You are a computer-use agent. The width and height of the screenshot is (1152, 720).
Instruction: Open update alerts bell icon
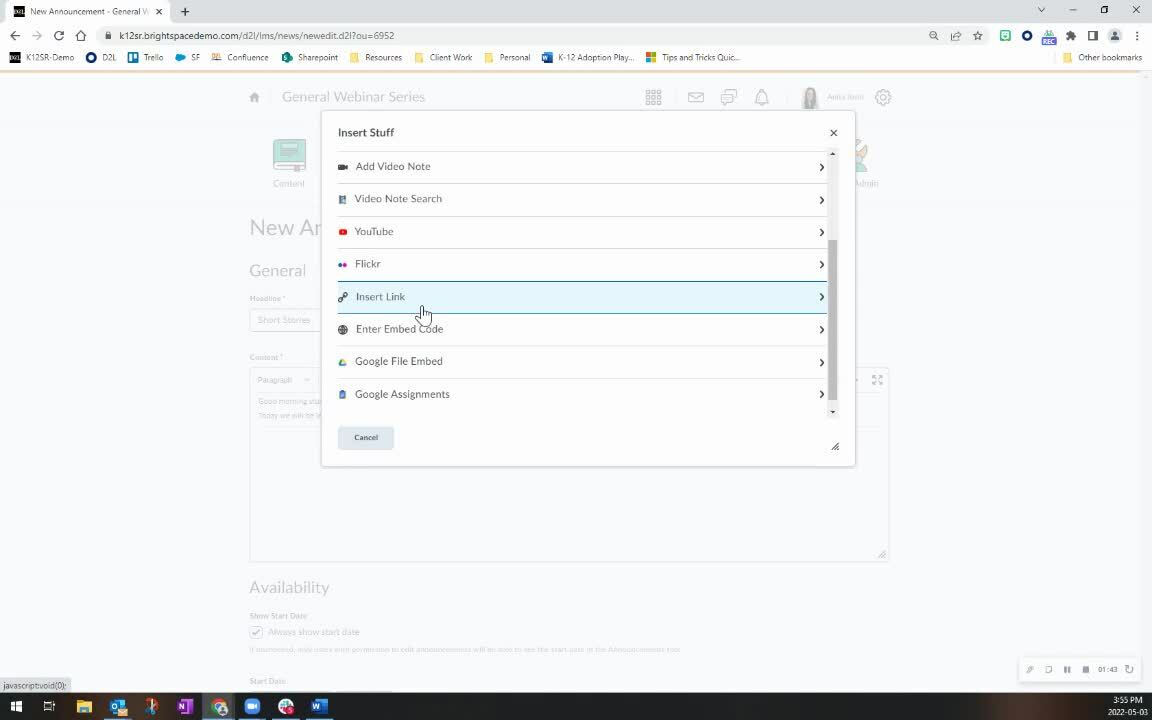point(761,97)
